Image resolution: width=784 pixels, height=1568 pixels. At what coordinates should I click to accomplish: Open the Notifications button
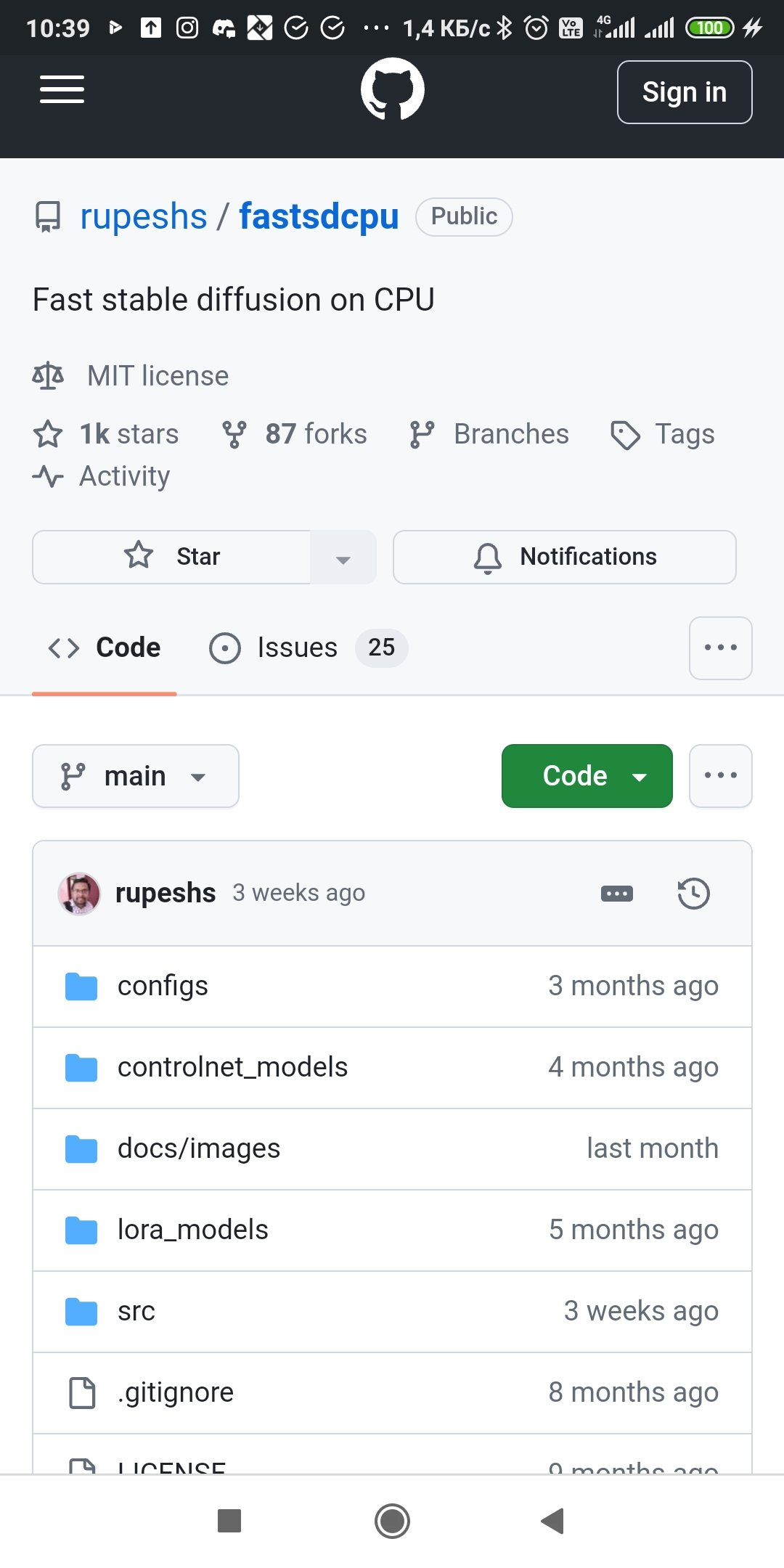pyautogui.click(x=565, y=557)
